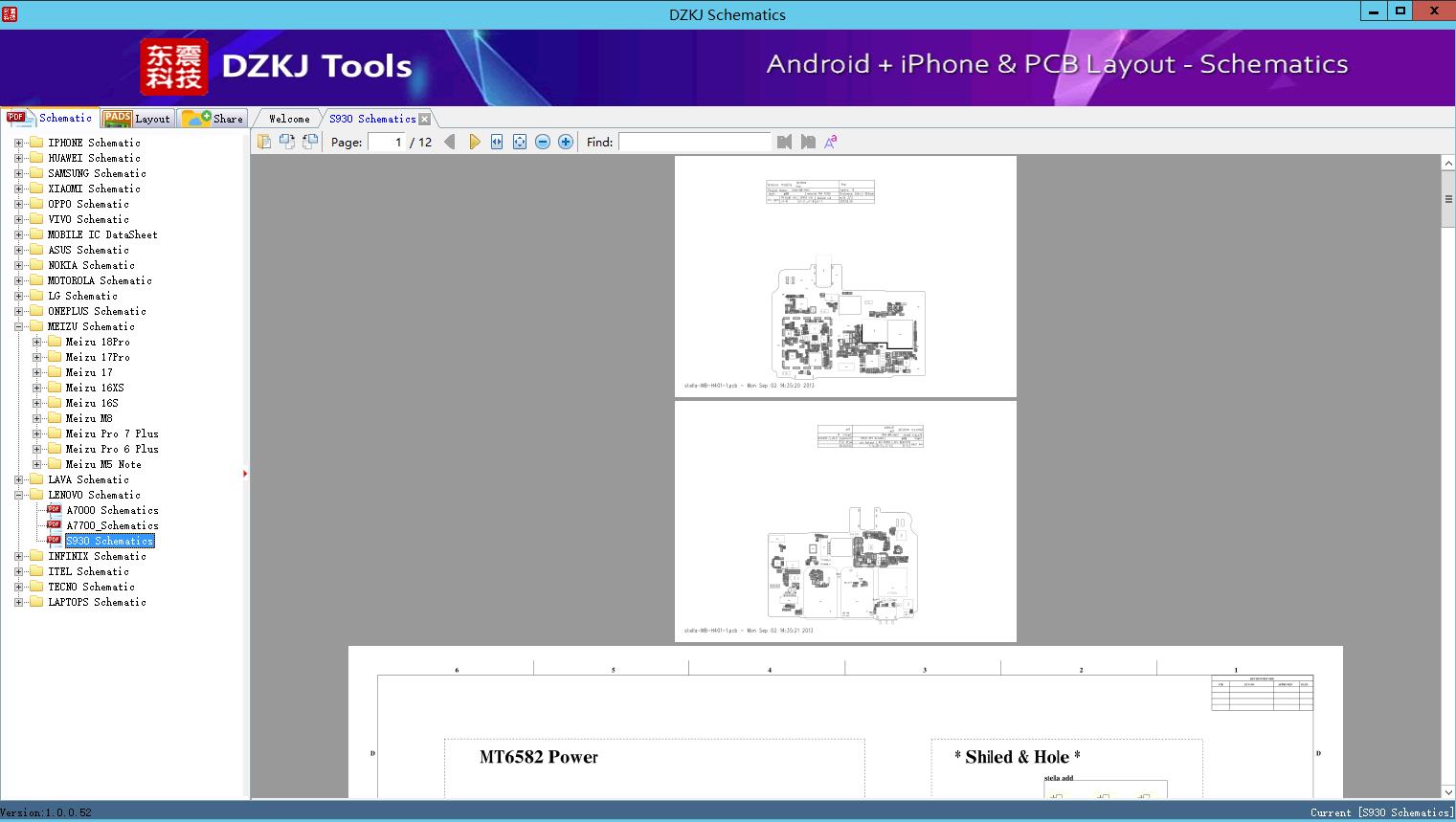Select the S930 Schematics document tab

pos(372,119)
